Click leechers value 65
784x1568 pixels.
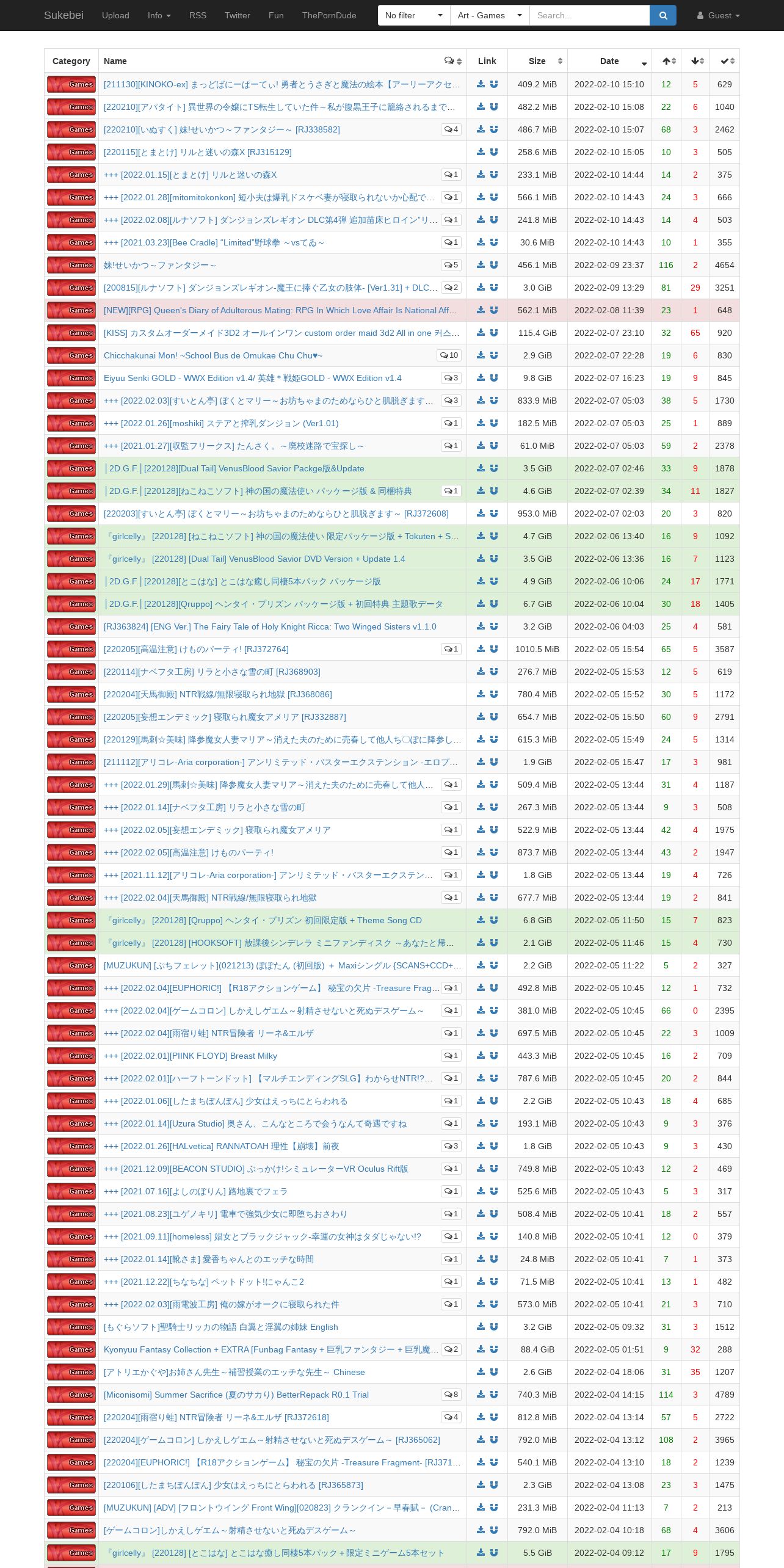tap(695, 333)
